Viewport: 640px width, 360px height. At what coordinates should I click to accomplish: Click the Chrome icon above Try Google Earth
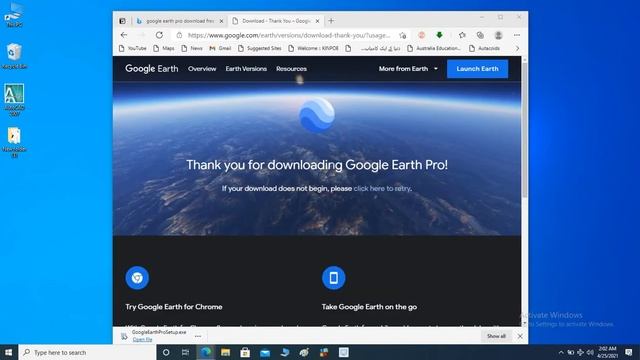coord(137,278)
